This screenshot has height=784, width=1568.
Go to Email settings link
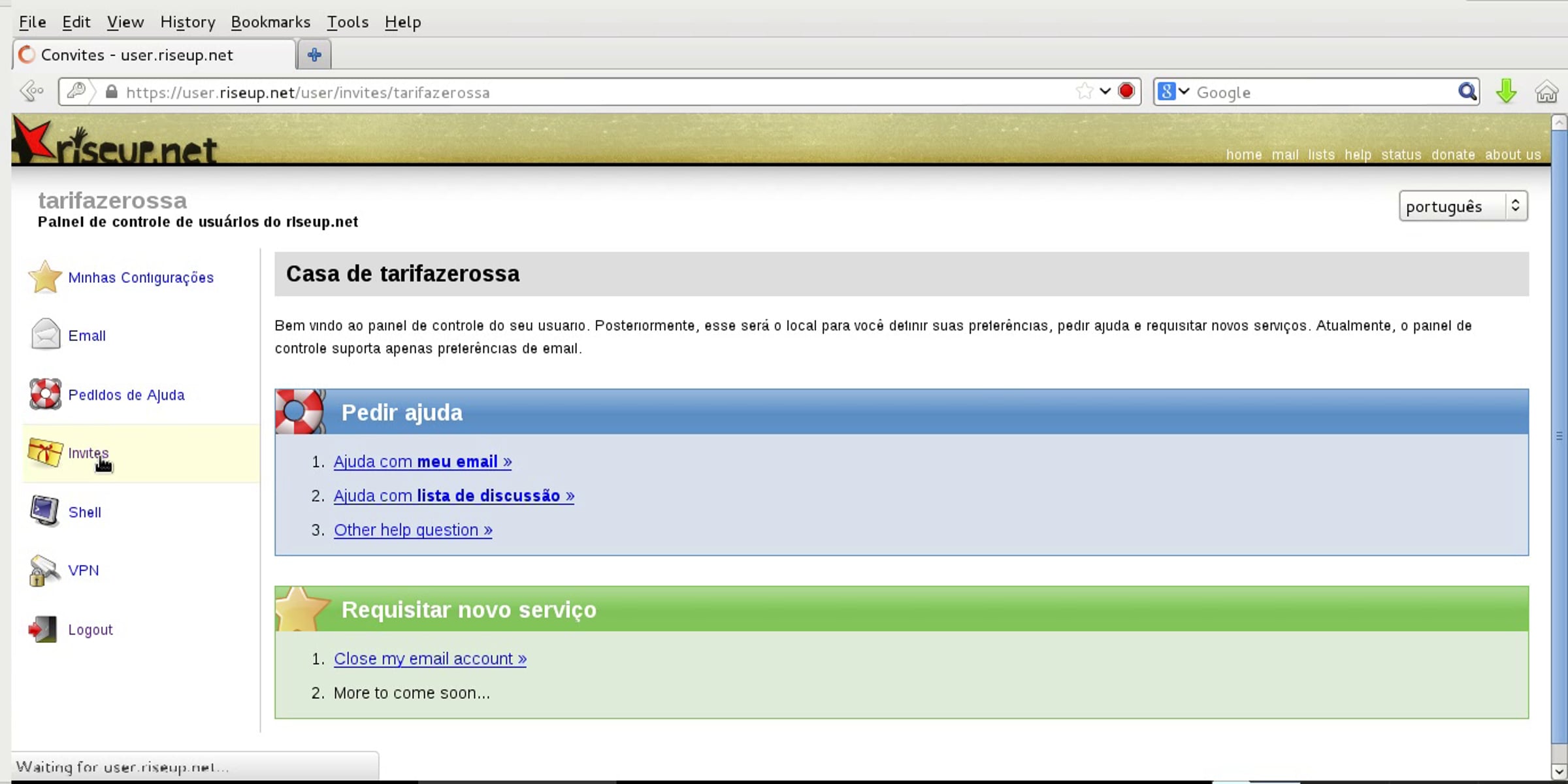87,336
